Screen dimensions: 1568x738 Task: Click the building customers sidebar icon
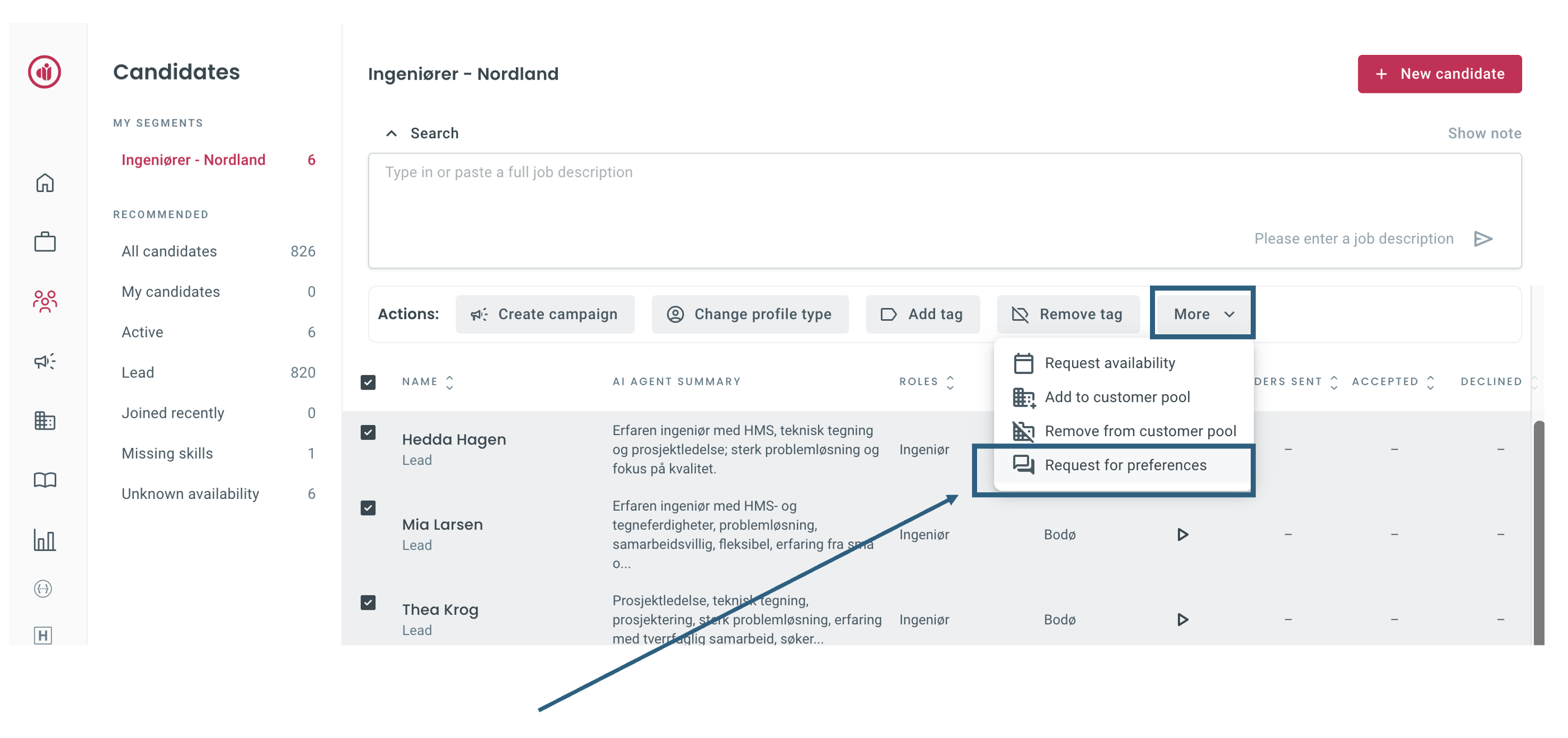coord(44,420)
